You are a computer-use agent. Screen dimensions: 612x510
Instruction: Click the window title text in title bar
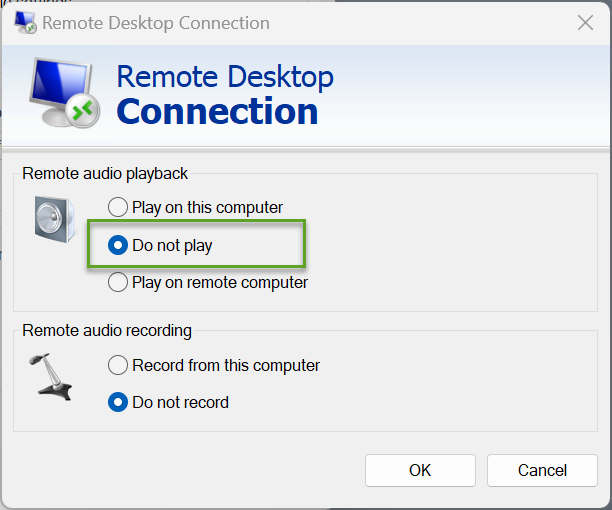[x=156, y=23]
